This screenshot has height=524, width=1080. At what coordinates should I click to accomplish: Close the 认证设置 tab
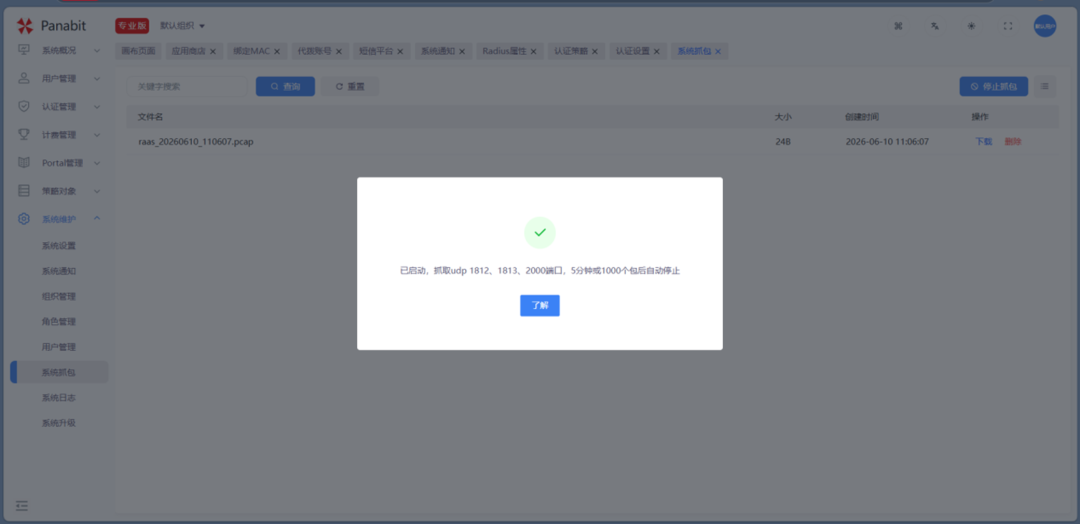pos(656,52)
